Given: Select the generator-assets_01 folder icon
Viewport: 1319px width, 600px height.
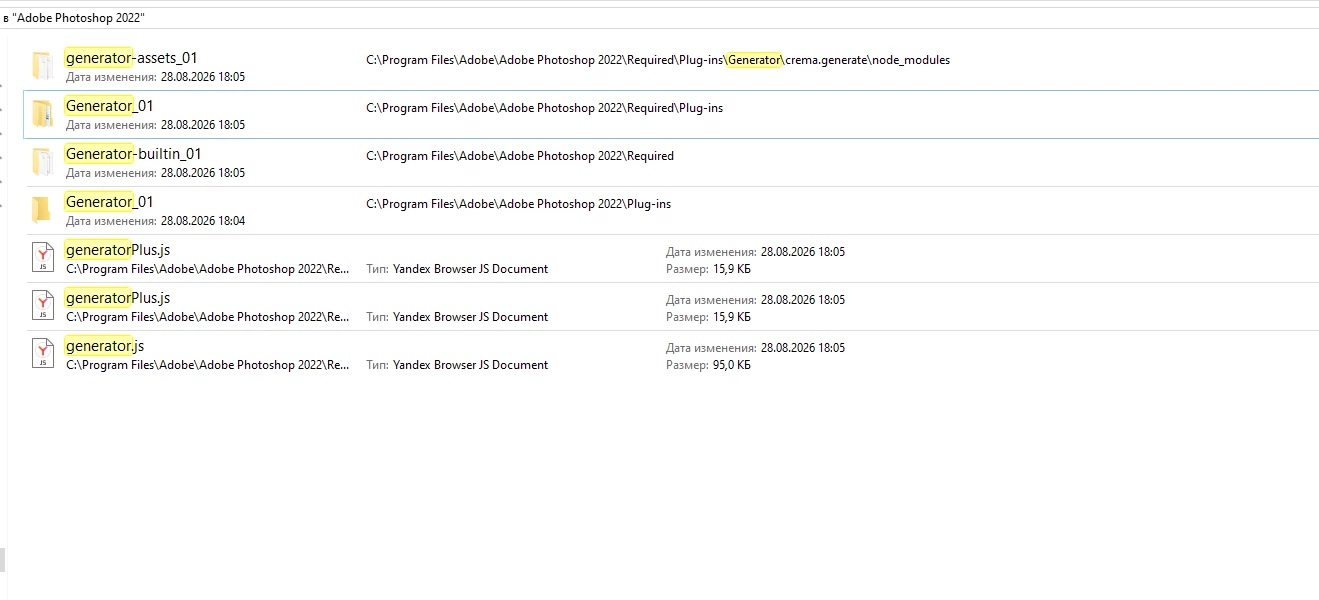Looking at the screenshot, I should point(42,66).
